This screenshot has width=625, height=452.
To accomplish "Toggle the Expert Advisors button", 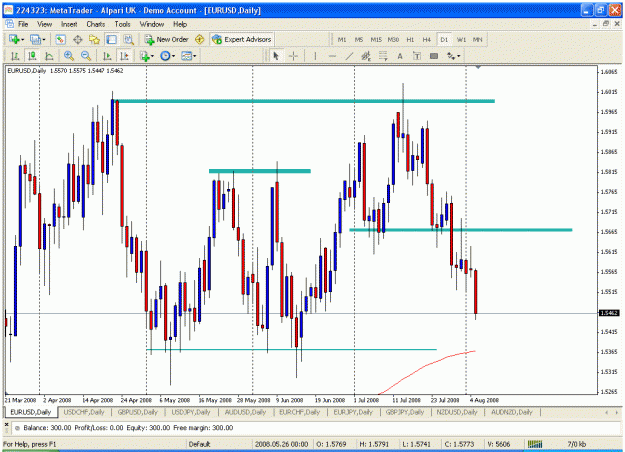I will (242, 39).
